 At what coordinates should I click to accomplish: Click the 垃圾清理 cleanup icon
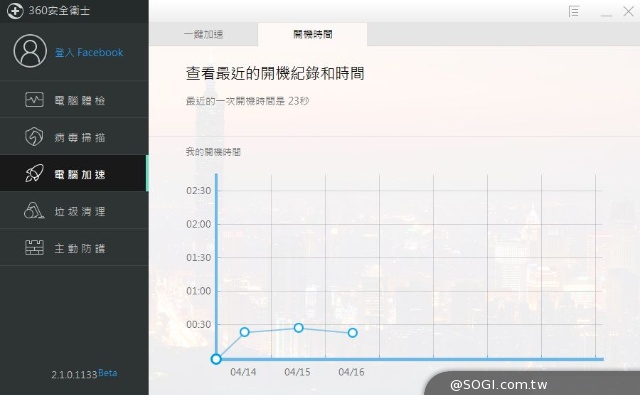(34, 211)
